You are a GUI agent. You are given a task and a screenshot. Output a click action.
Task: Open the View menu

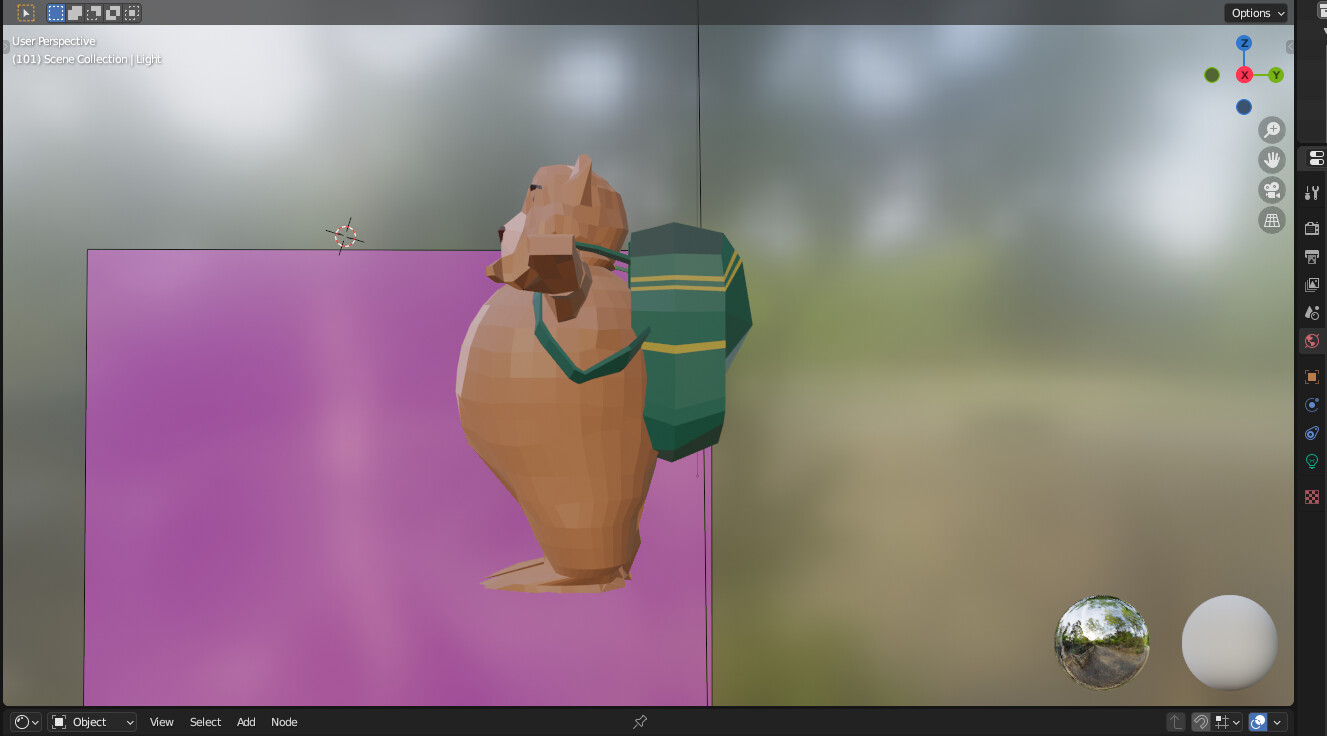point(162,722)
